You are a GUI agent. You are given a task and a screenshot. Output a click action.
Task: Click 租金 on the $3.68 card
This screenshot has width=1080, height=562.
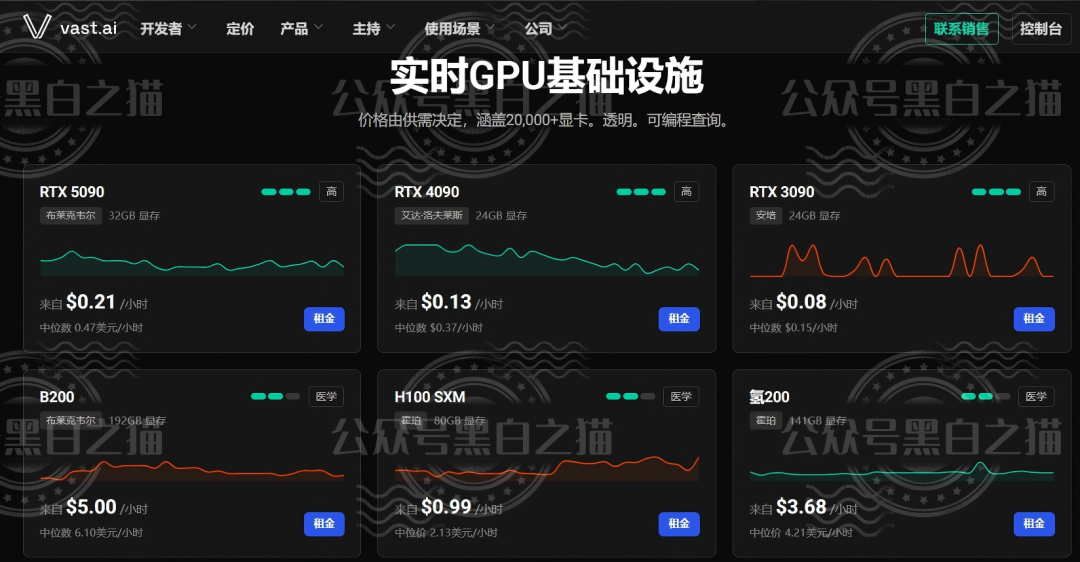(x=1034, y=523)
